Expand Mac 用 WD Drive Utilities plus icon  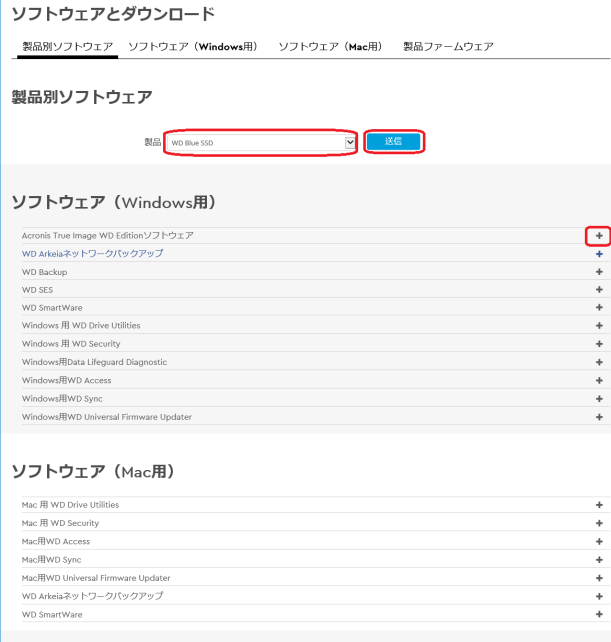coord(599,505)
